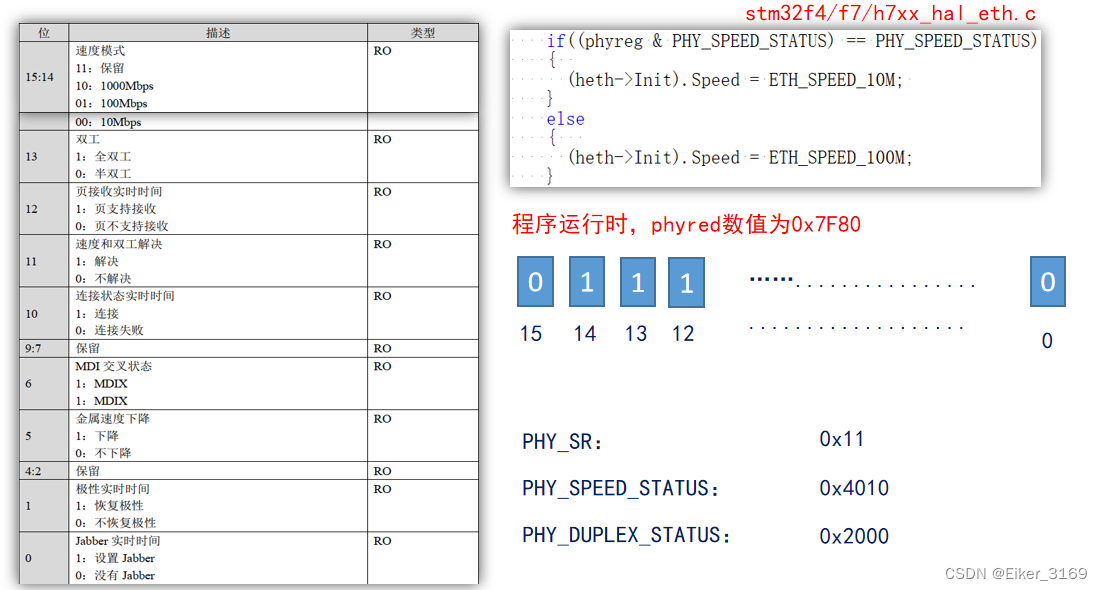The image size is (1102, 590).
Task: Click the bit number '12' label
Action: pos(683,333)
